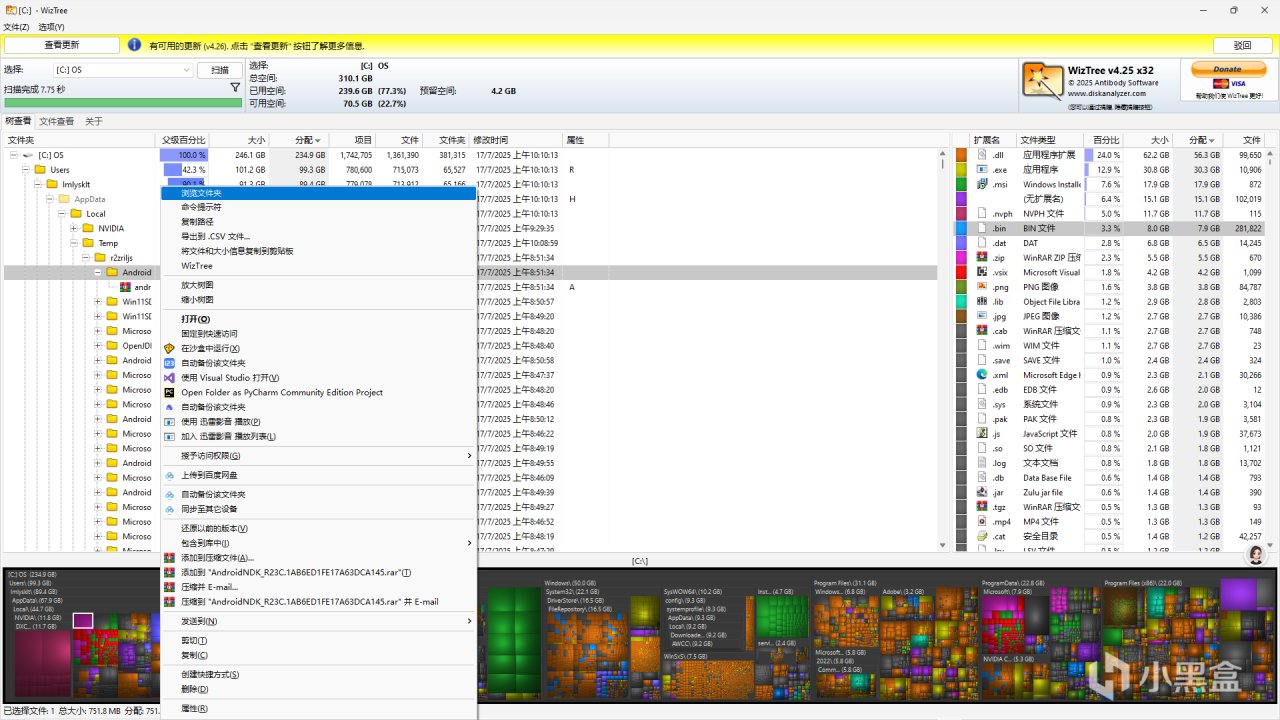Sort by the 修改时间 column header
Image resolution: width=1280 pixels, height=720 pixels.
516,140
